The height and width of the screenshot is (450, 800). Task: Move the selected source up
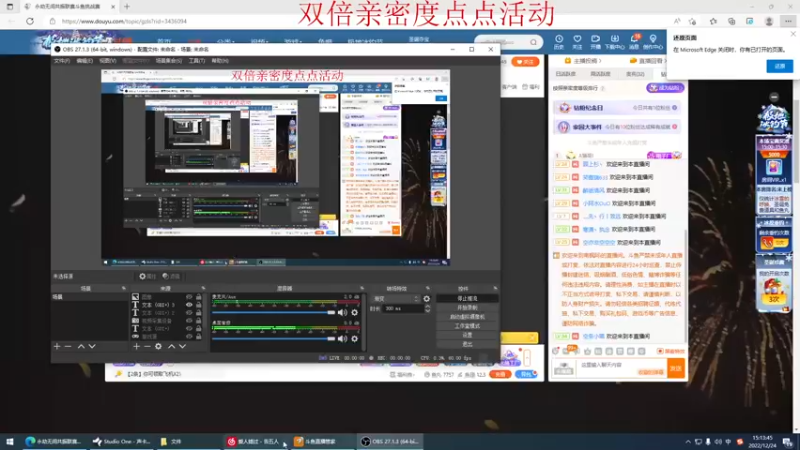point(171,346)
